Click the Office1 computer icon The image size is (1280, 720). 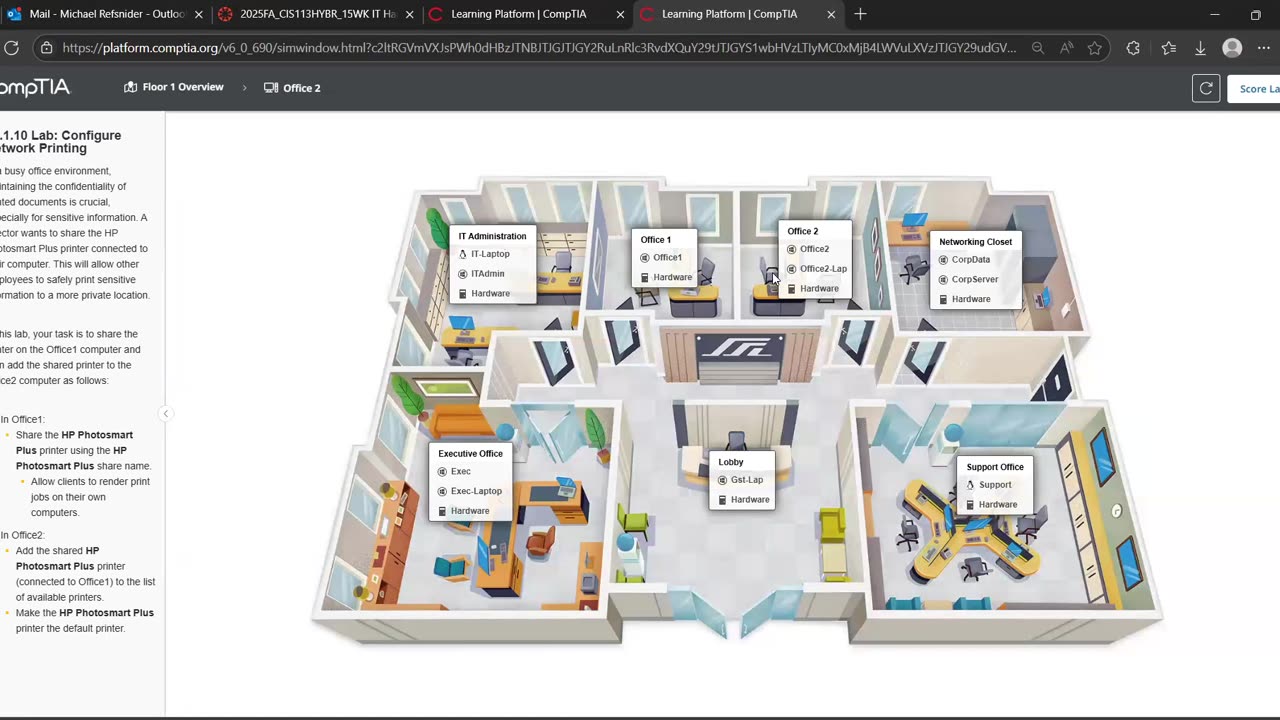(645, 258)
